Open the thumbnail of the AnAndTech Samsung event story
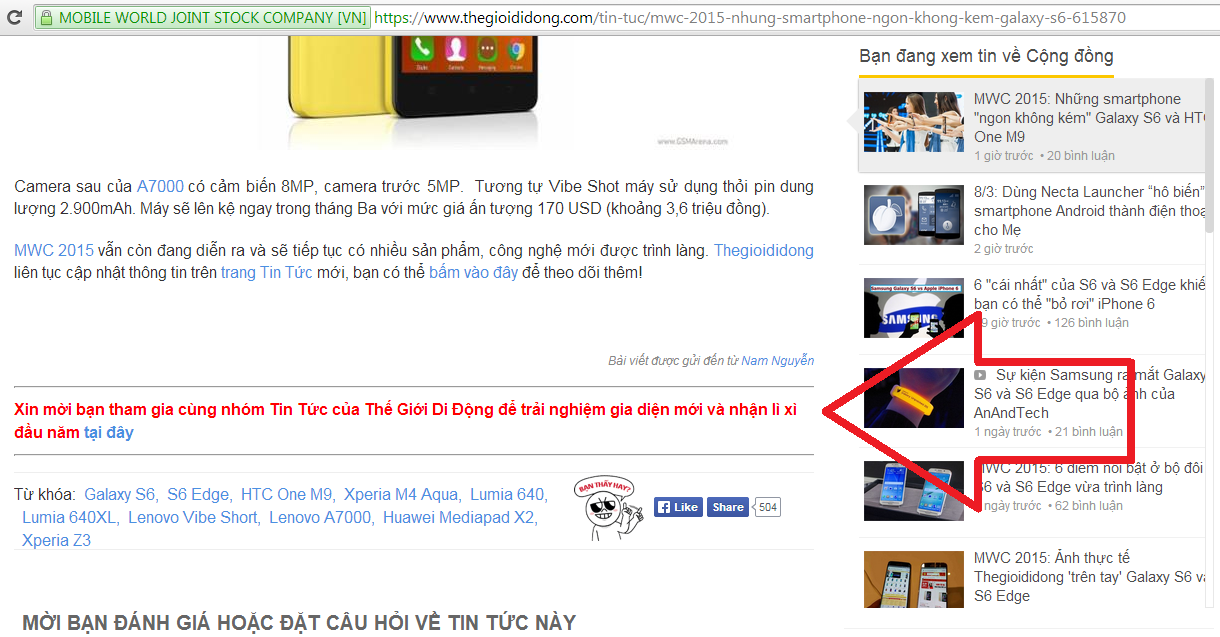1220x637 pixels. (x=914, y=398)
